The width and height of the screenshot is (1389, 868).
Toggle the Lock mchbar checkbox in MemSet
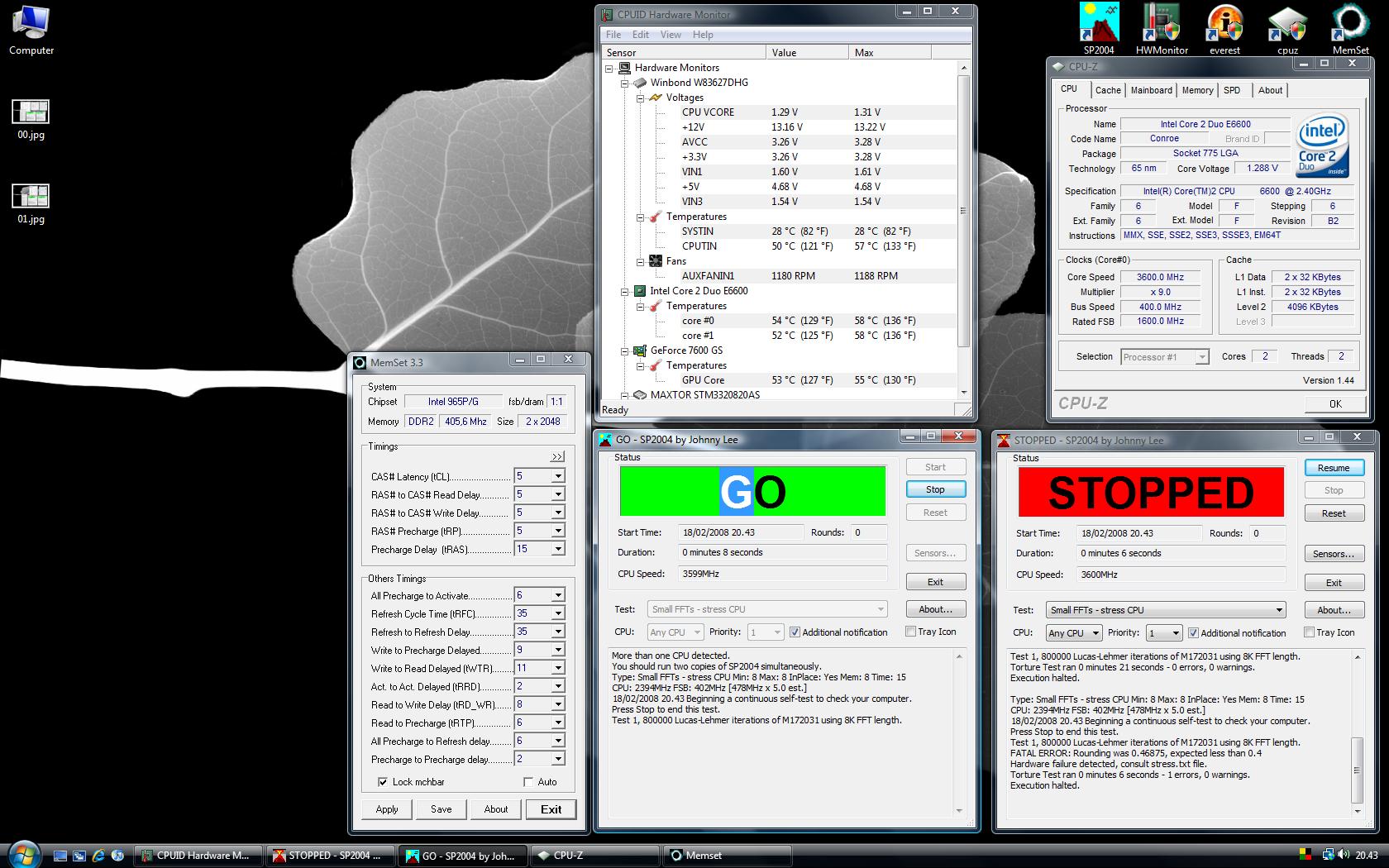click(382, 782)
